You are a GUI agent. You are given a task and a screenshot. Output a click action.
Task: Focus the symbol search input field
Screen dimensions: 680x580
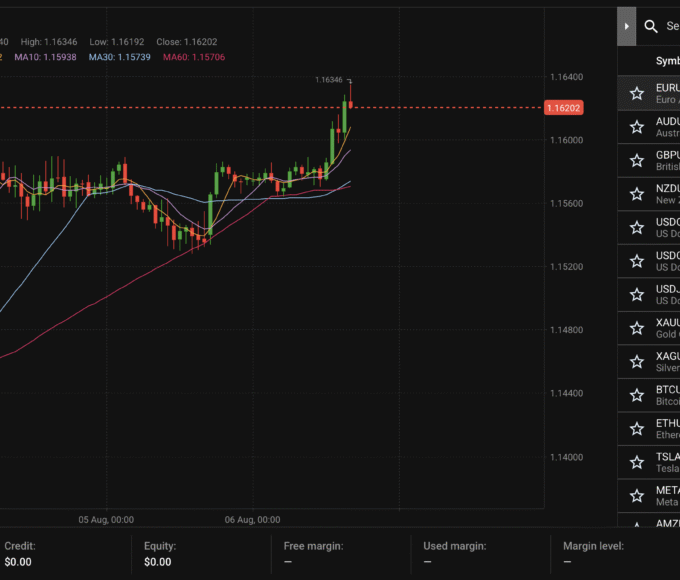point(672,27)
